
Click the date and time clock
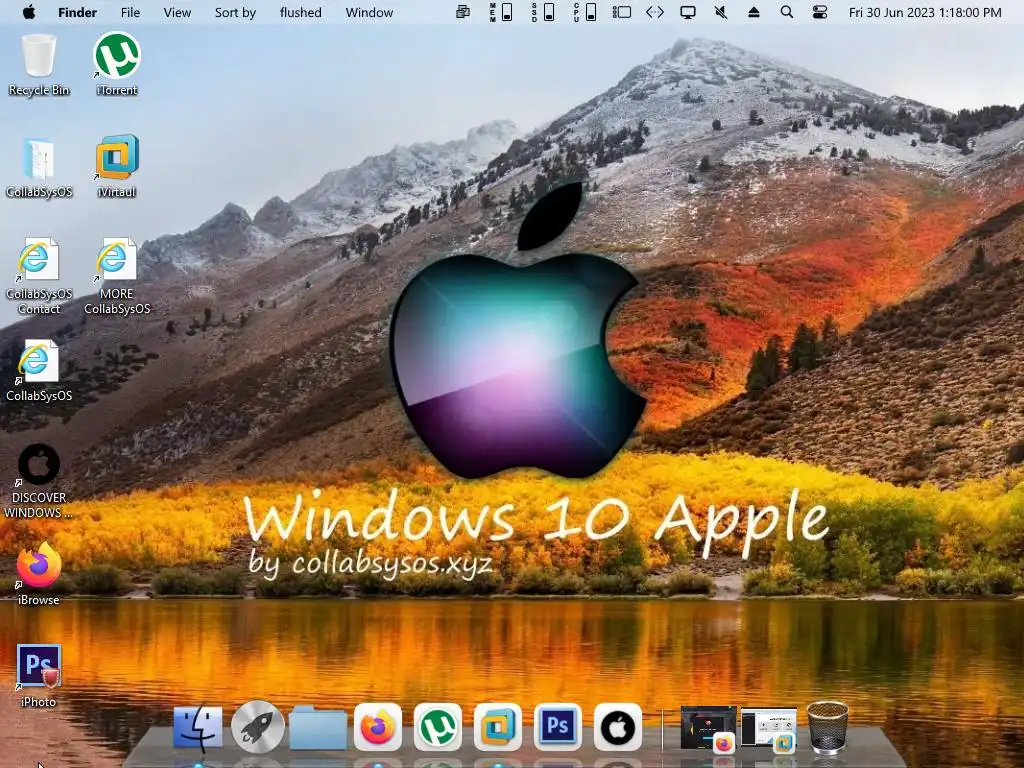pyautogui.click(x=925, y=12)
